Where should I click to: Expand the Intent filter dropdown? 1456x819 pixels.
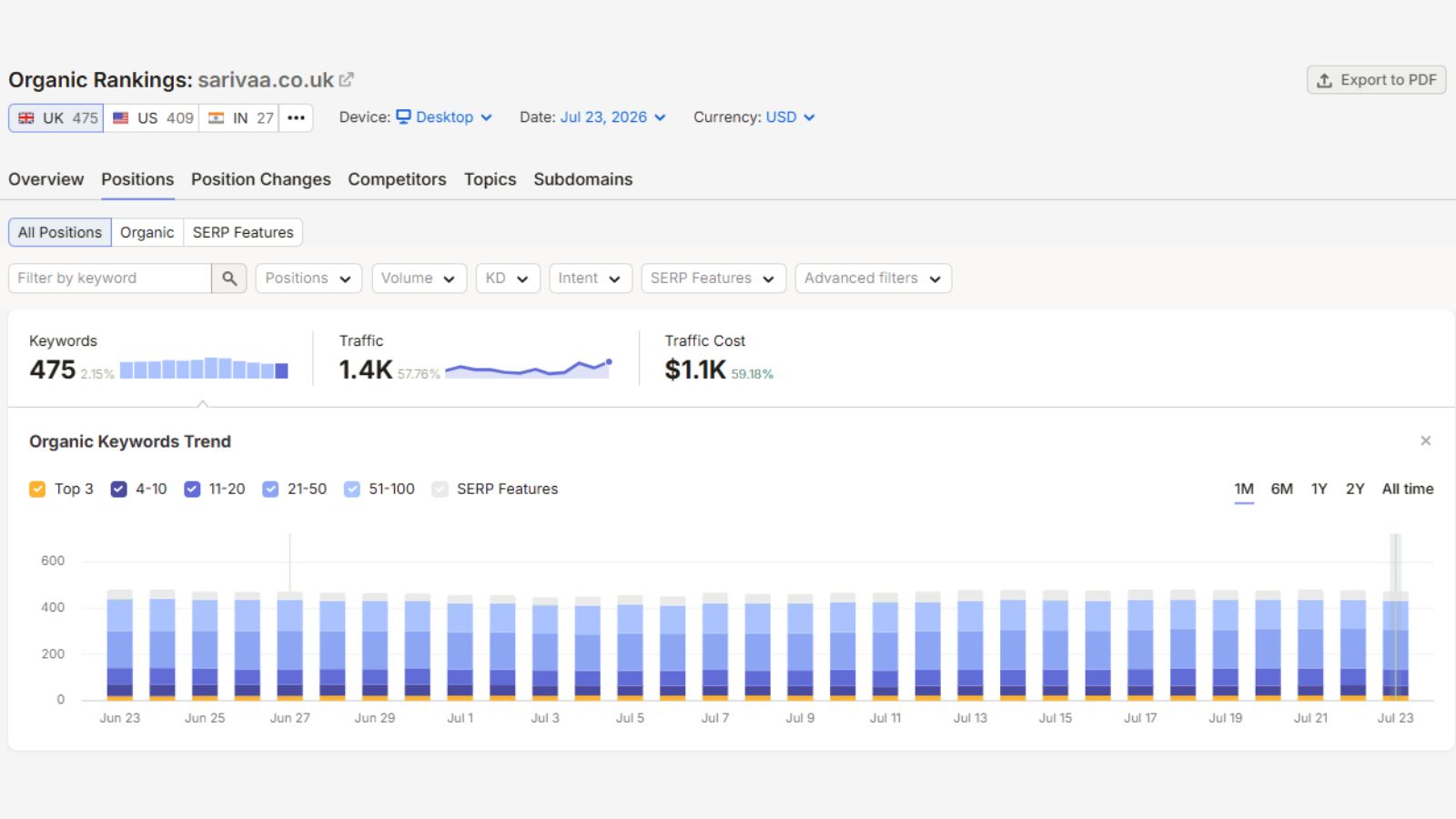point(590,278)
